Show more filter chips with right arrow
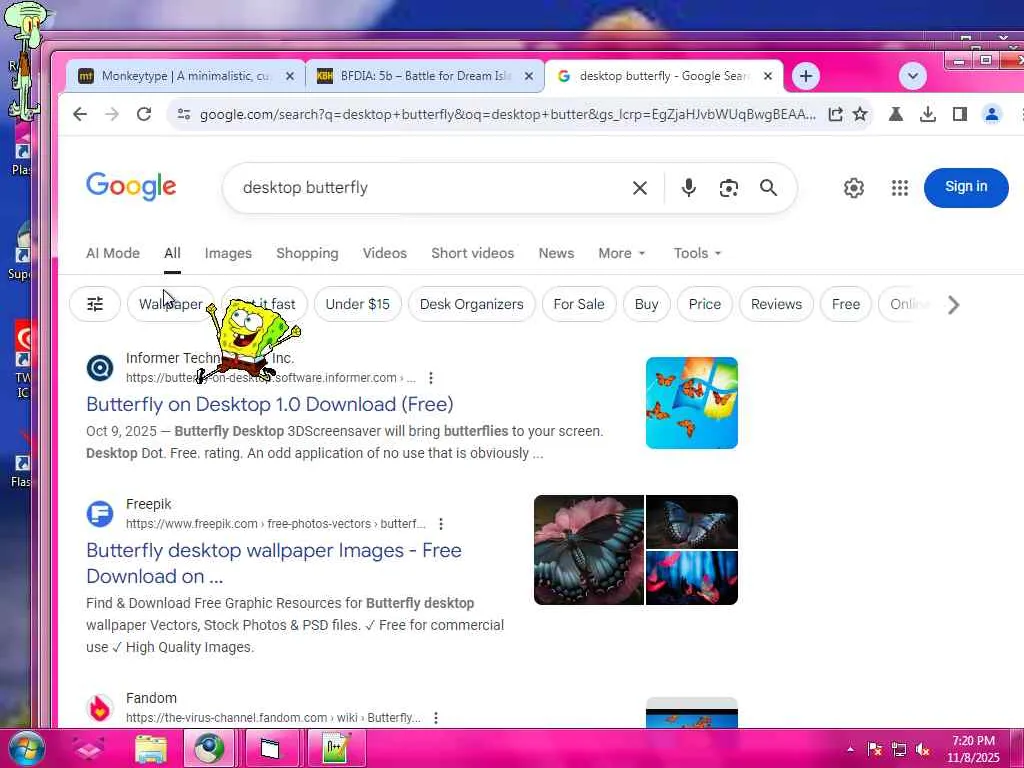 pos(953,305)
